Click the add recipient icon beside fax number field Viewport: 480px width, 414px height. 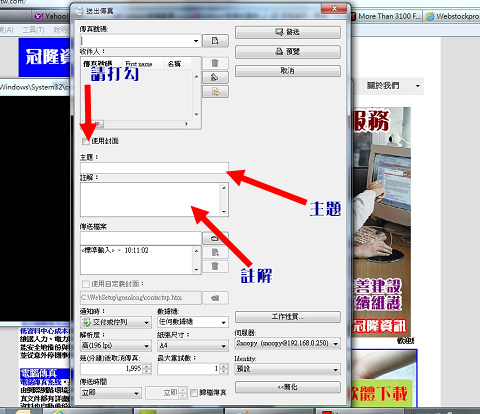[215, 41]
